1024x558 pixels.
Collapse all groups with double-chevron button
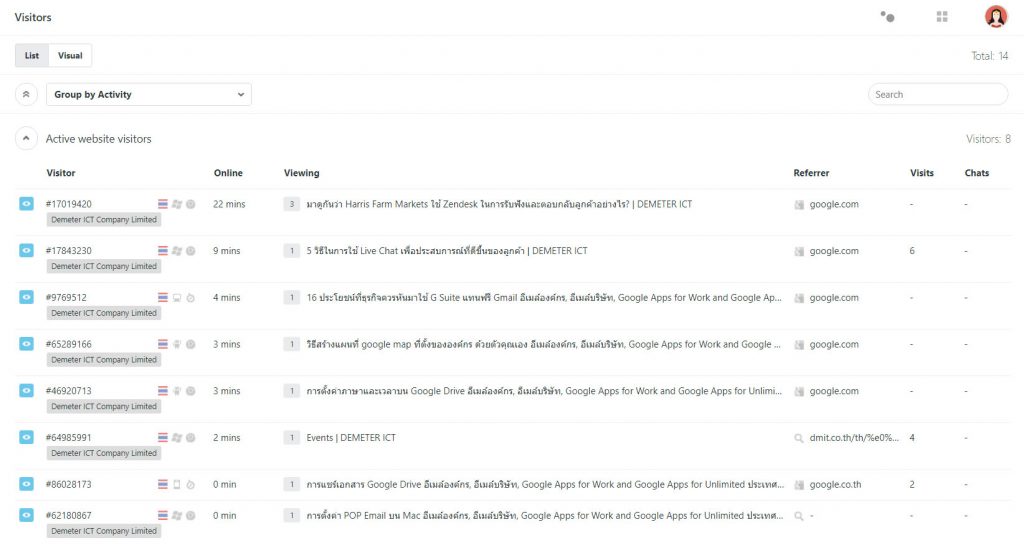pos(26,94)
